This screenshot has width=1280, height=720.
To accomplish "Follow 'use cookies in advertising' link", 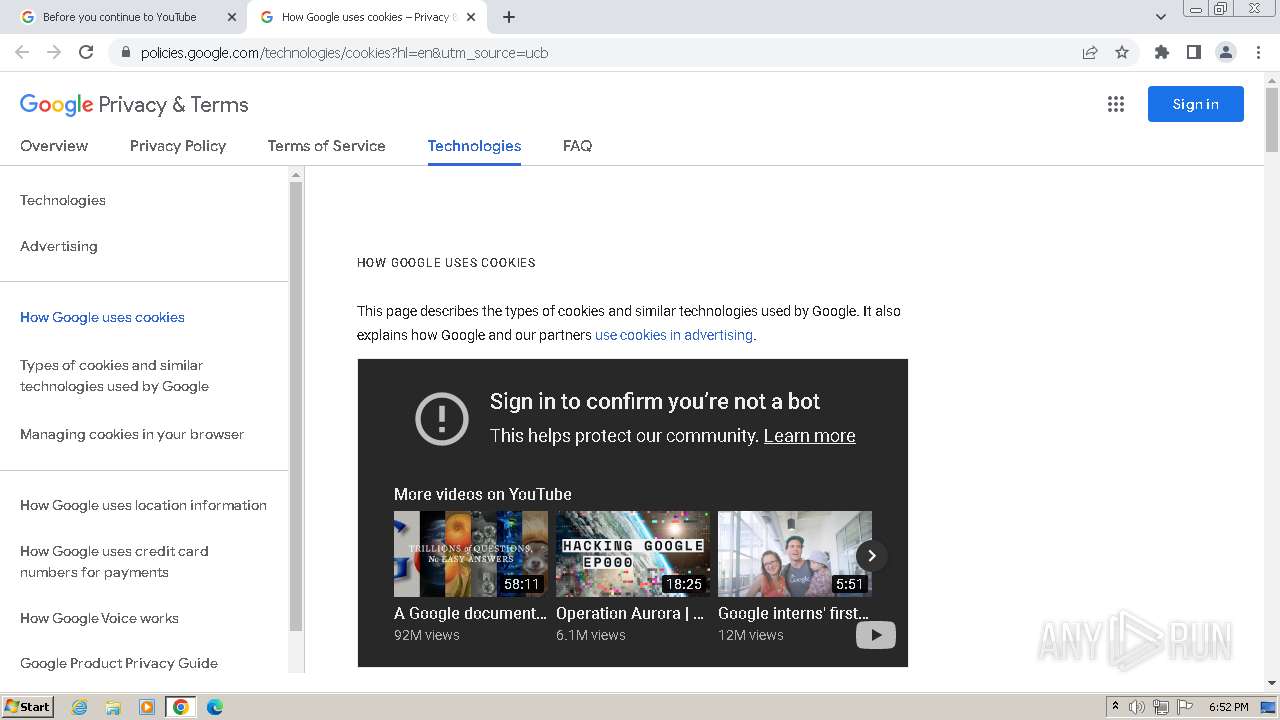I will coord(674,335).
